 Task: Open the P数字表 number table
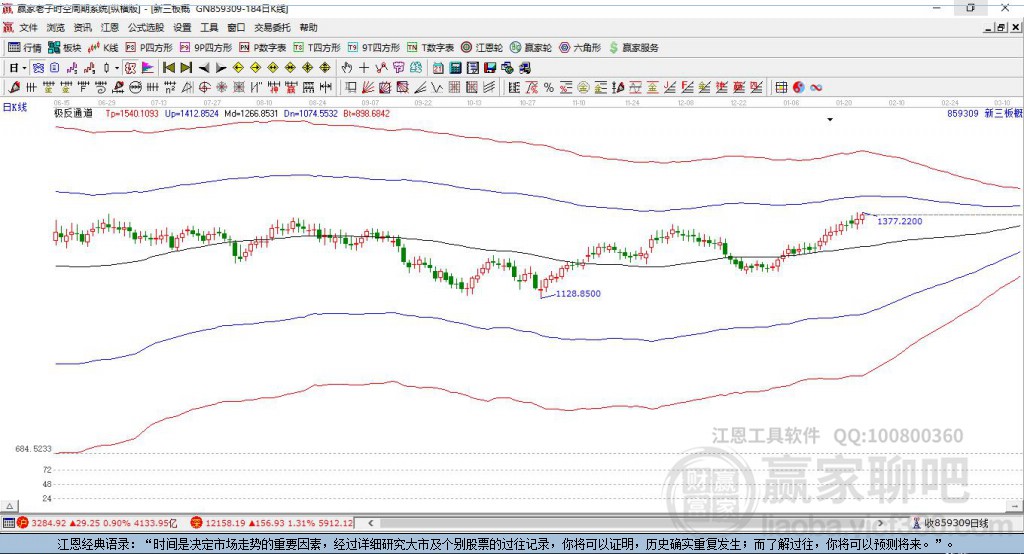(x=263, y=48)
